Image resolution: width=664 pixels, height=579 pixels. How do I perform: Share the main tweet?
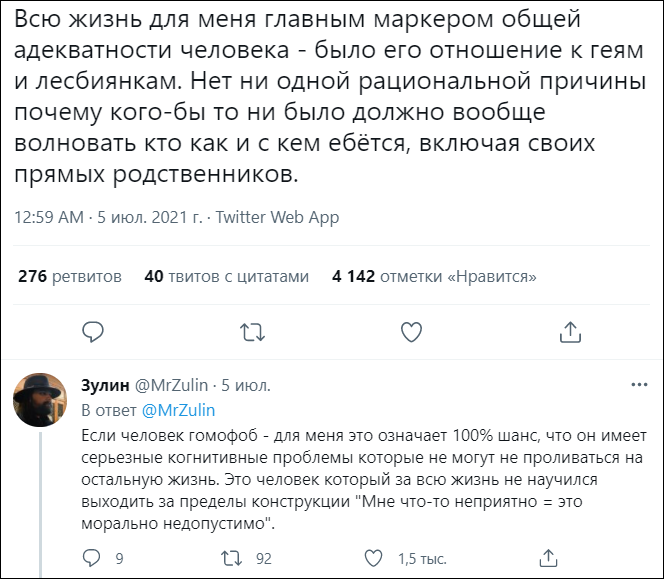[570, 331]
